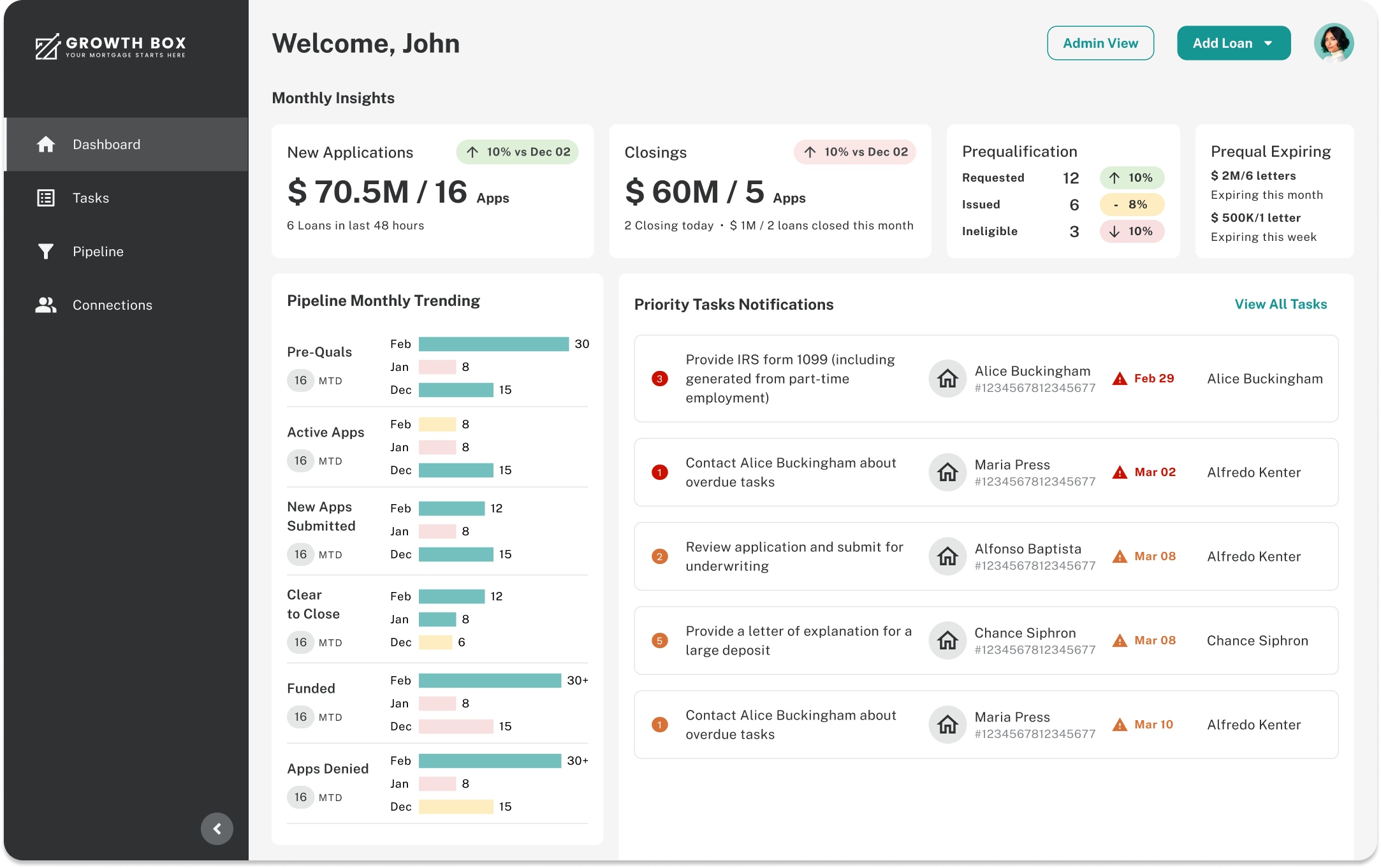Screen dimensions: 1381x868
Task: Click red priority badge 3 on IRS task
Action: tap(660, 379)
